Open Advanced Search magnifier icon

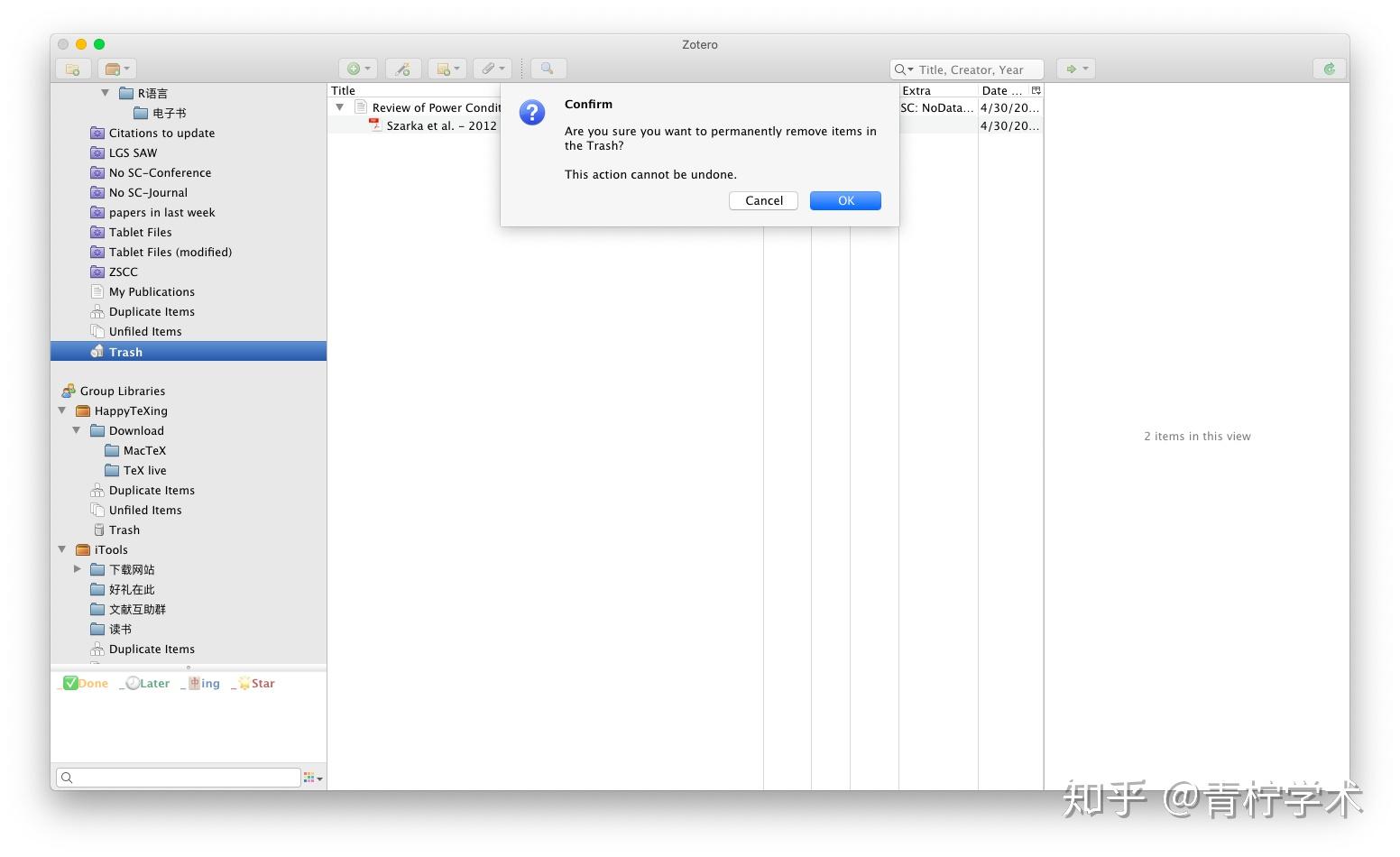548,69
